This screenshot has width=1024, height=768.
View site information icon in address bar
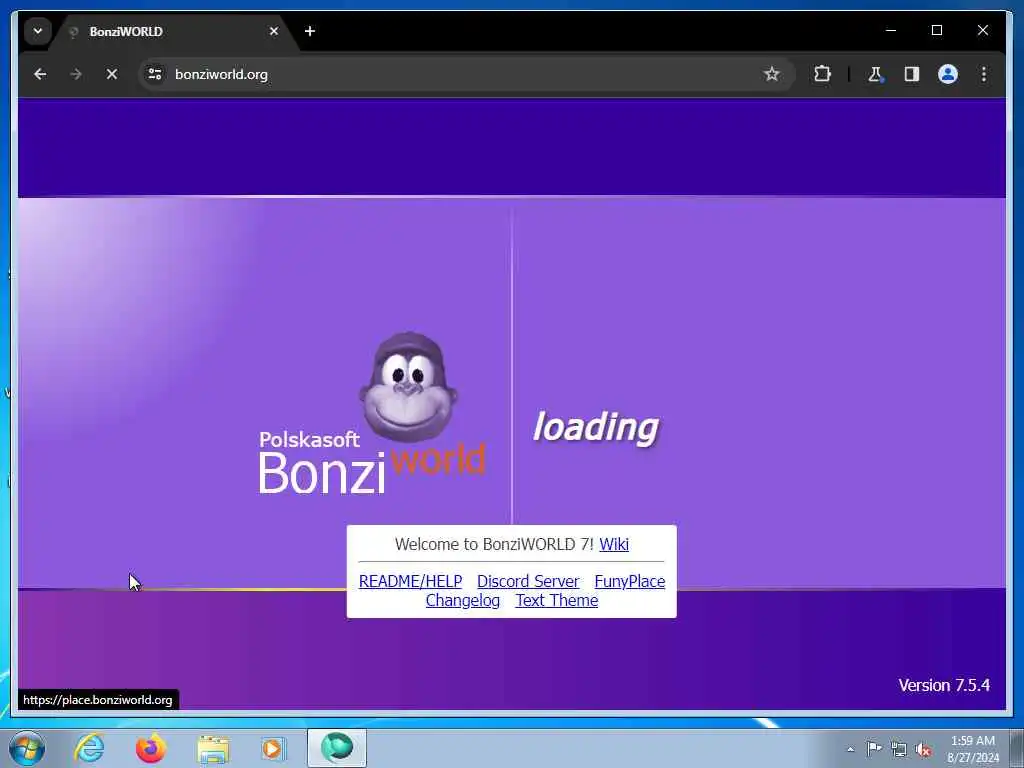155,74
